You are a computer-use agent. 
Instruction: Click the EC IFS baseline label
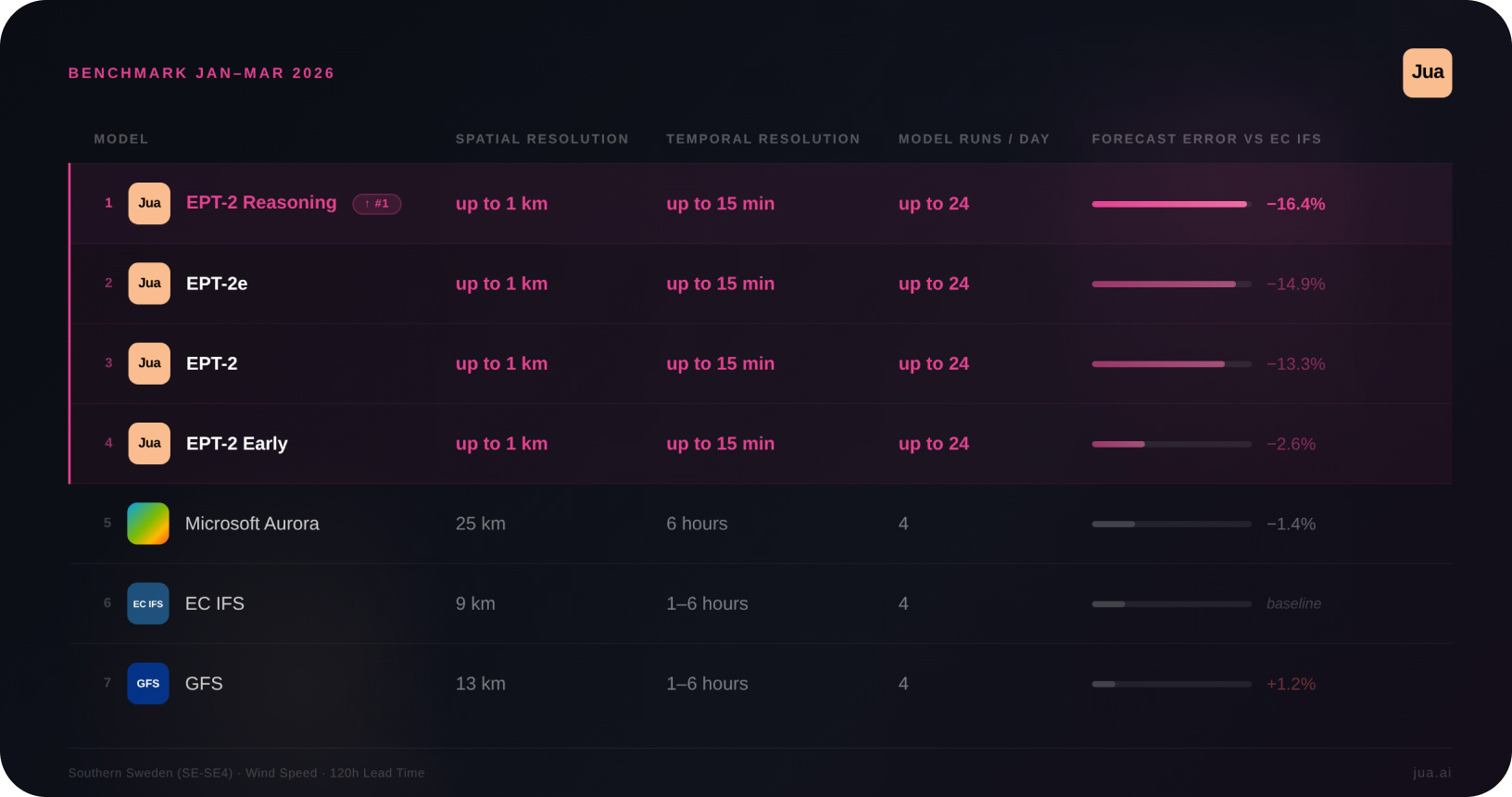tap(1293, 603)
